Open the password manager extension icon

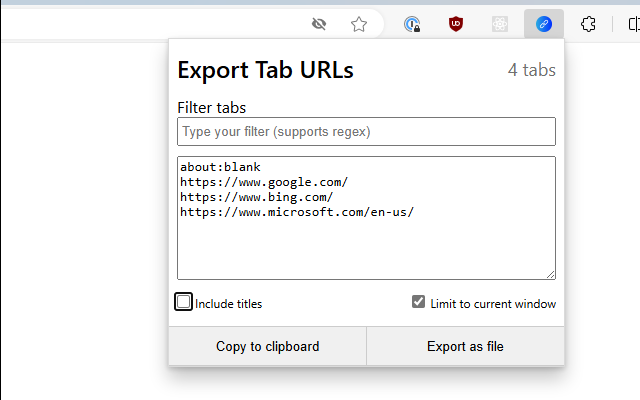(413, 24)
